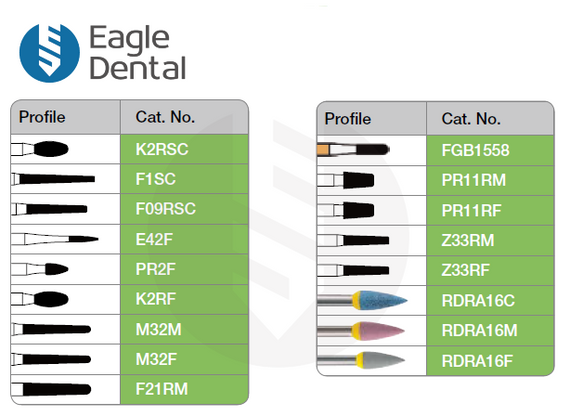Select the F1SC long taper bur profile
Image resolution: width=570 pixels, height=416 pixels.
click(x=53, y=179)
